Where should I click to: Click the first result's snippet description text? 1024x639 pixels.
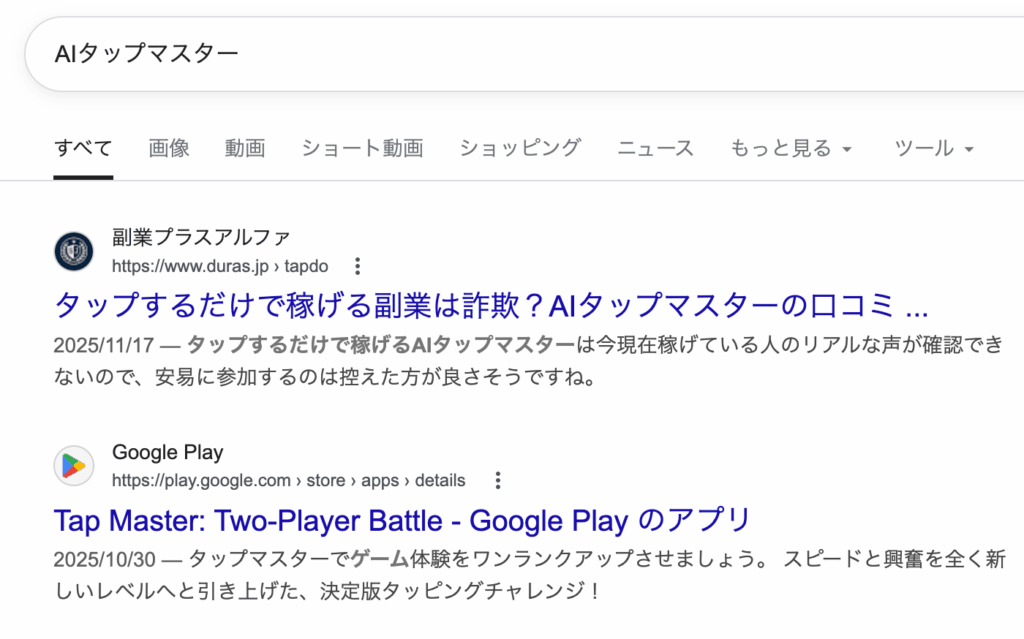500,362
